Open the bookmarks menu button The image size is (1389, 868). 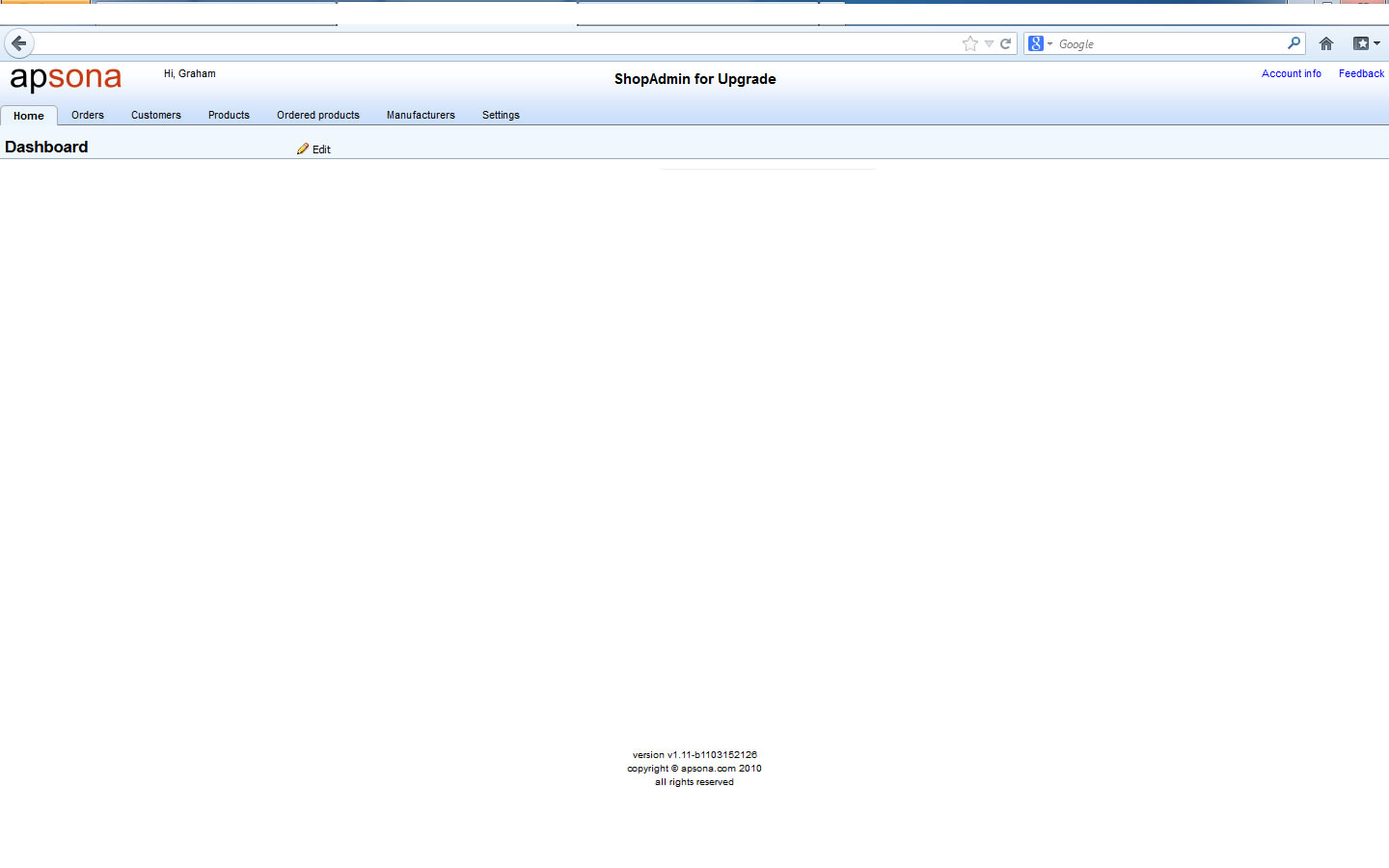1366,43
